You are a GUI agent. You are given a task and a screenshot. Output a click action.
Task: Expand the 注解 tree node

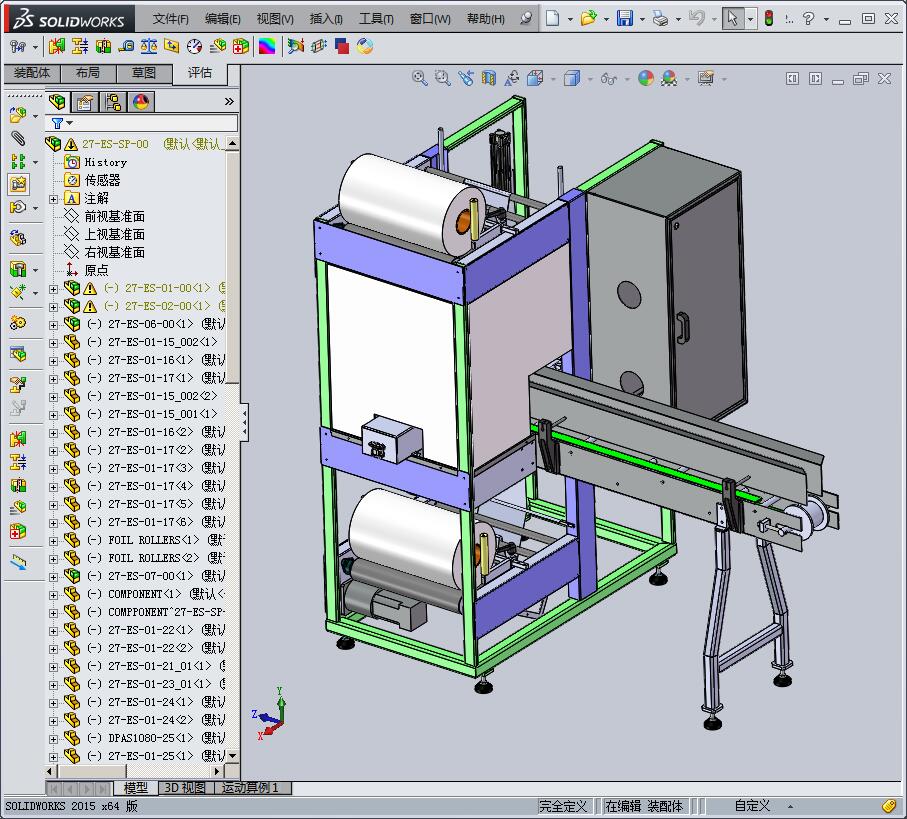click(x=53, y=200)
